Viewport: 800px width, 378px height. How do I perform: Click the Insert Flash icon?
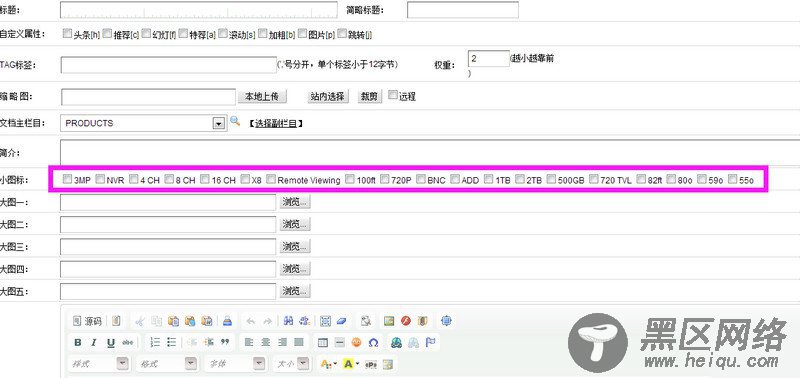[x=406, y=321]
